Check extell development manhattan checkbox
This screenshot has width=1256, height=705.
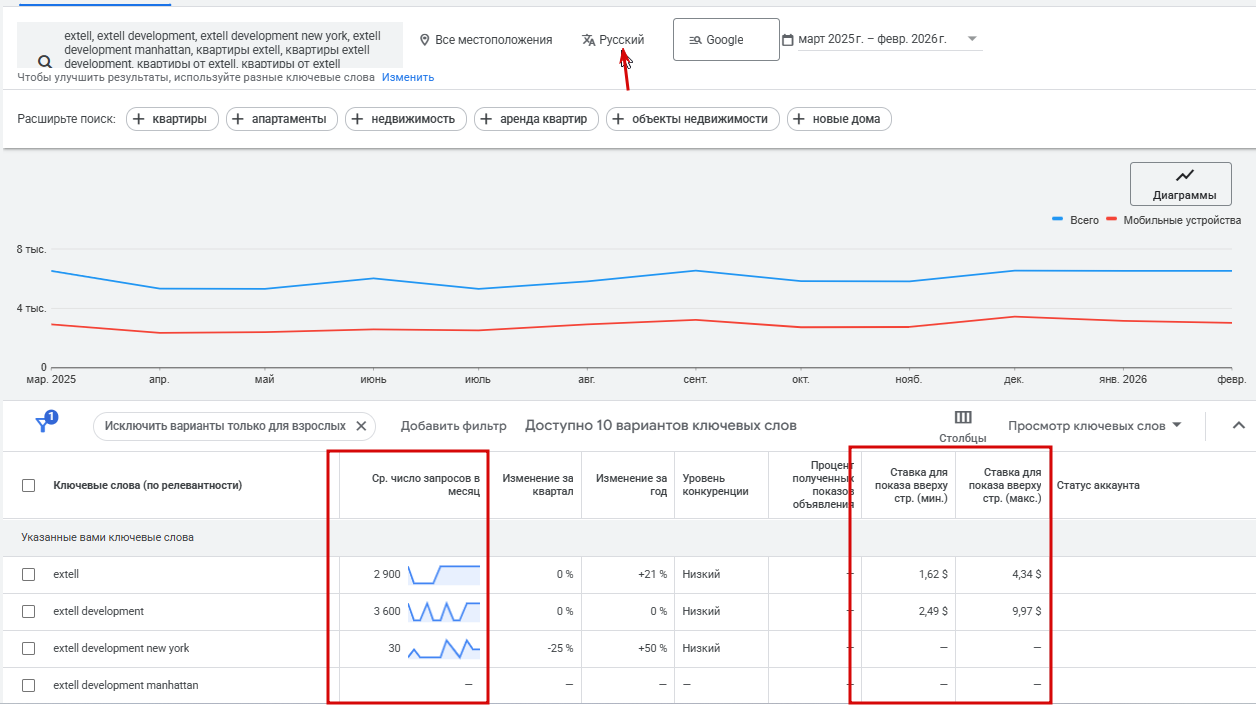click(29, 685)
